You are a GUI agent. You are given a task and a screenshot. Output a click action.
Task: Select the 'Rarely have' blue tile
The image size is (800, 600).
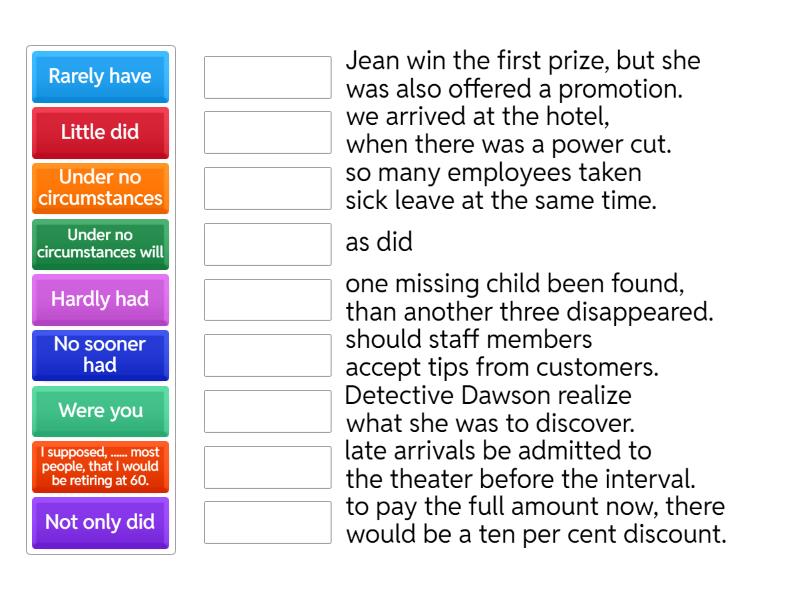tap(100, 77)
